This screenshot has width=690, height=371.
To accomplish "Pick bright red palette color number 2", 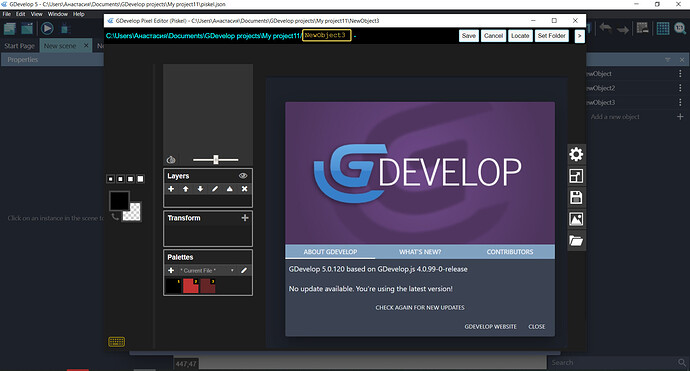I will (x=191, y=286).
